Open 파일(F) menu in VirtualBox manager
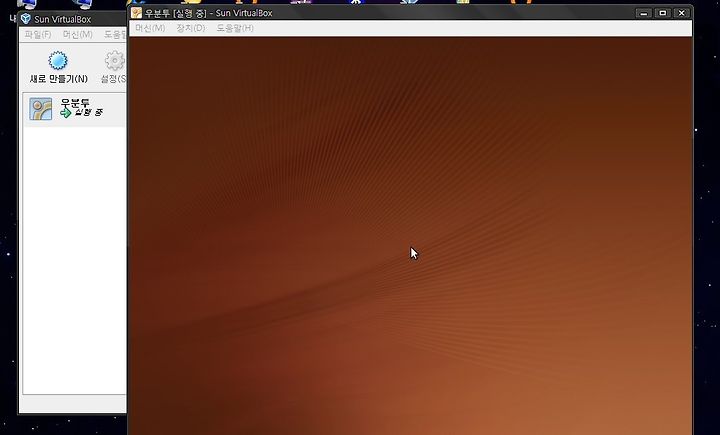Viewport: 720px width, 435px height. click(38, 34)
